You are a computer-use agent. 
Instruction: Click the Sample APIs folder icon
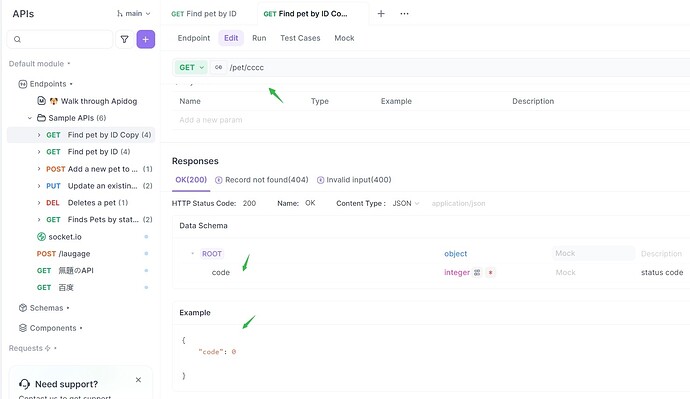click(41, 118)
